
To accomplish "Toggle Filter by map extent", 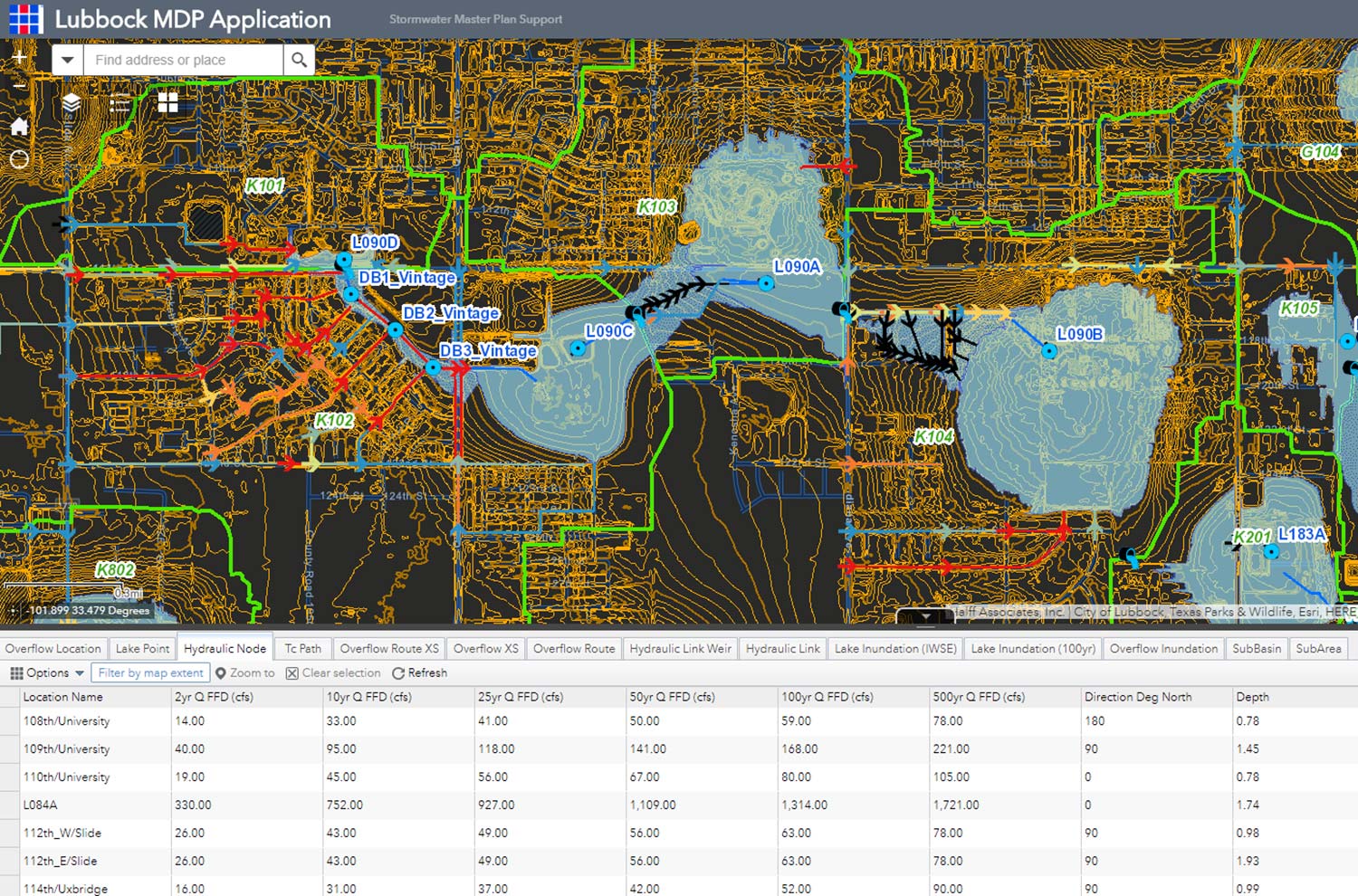I will coord(150,672).
